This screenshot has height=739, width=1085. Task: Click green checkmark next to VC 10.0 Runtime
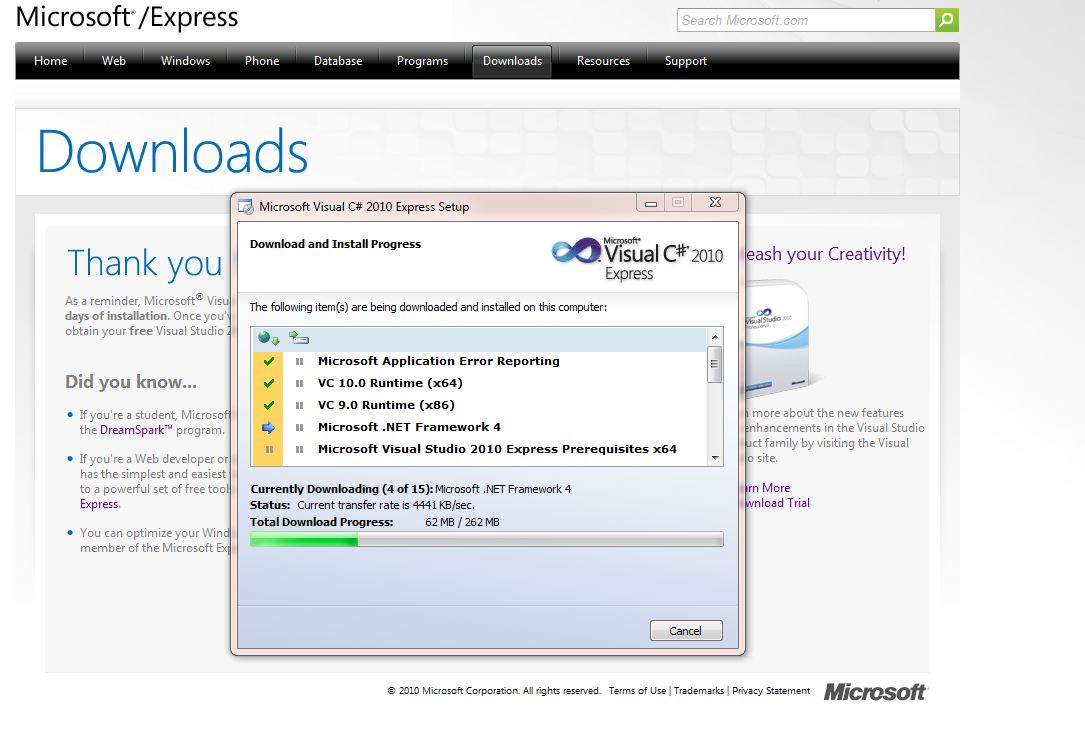coord(268,383)
